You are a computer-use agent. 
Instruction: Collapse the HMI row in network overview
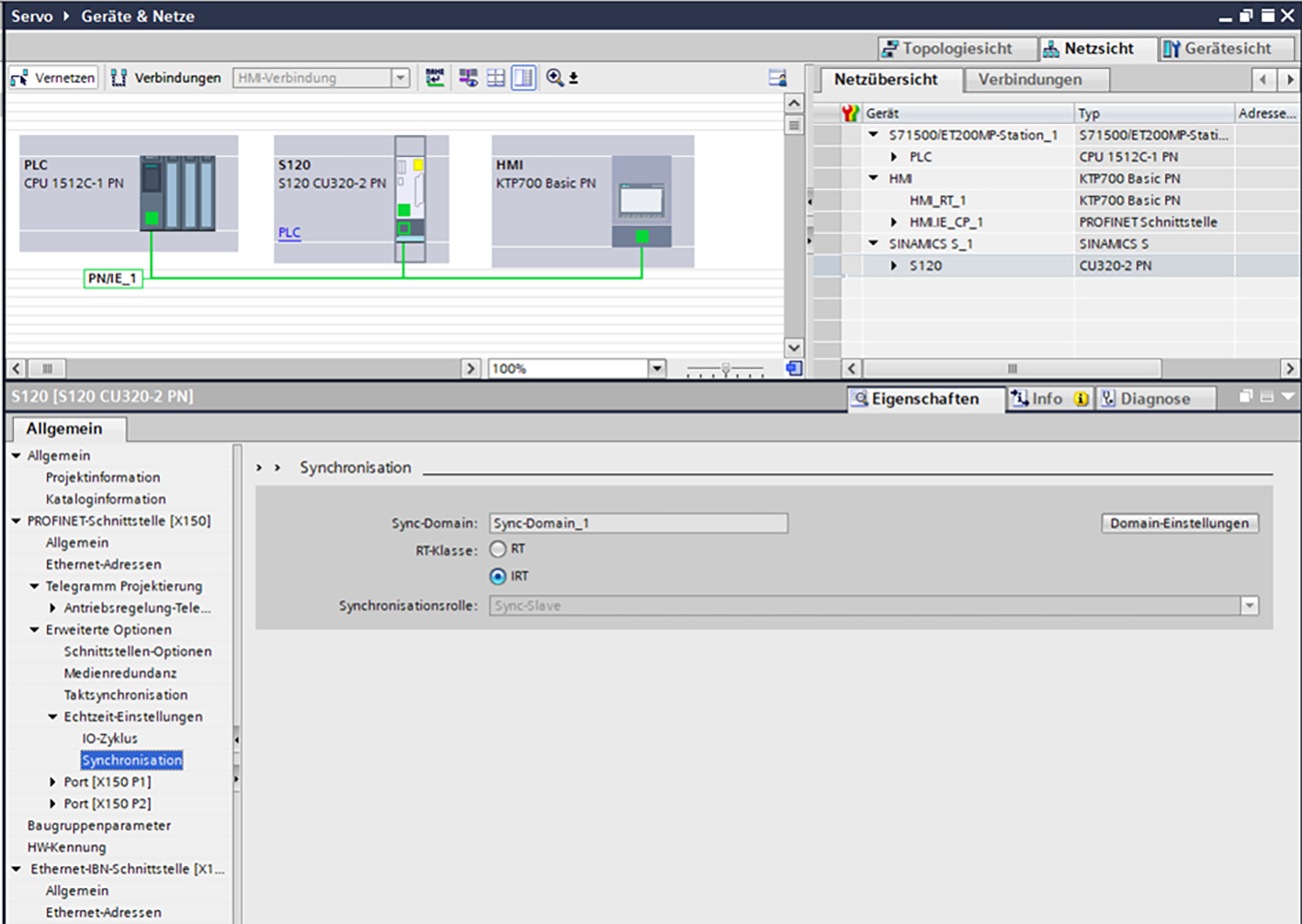point(874,178)
